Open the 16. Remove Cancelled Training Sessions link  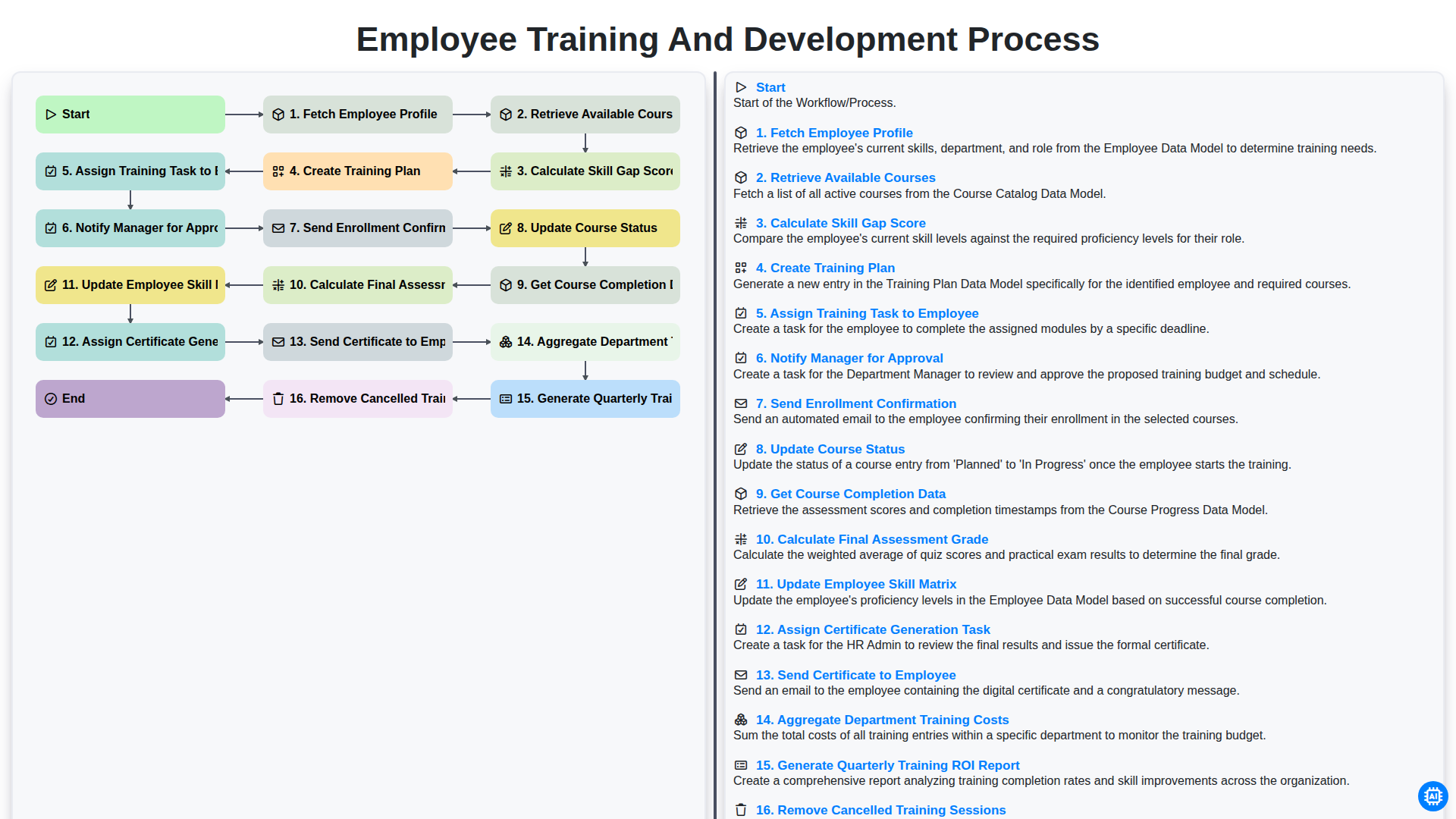click(880, 810)
